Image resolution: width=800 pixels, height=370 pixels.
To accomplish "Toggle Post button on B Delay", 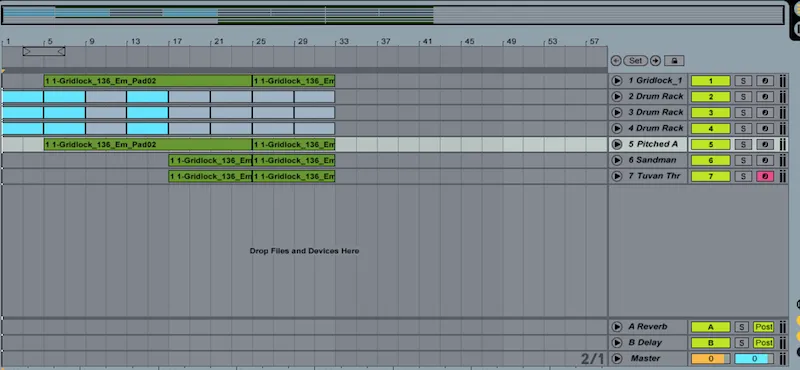I will pyautogui.click(x=764, y=343).
